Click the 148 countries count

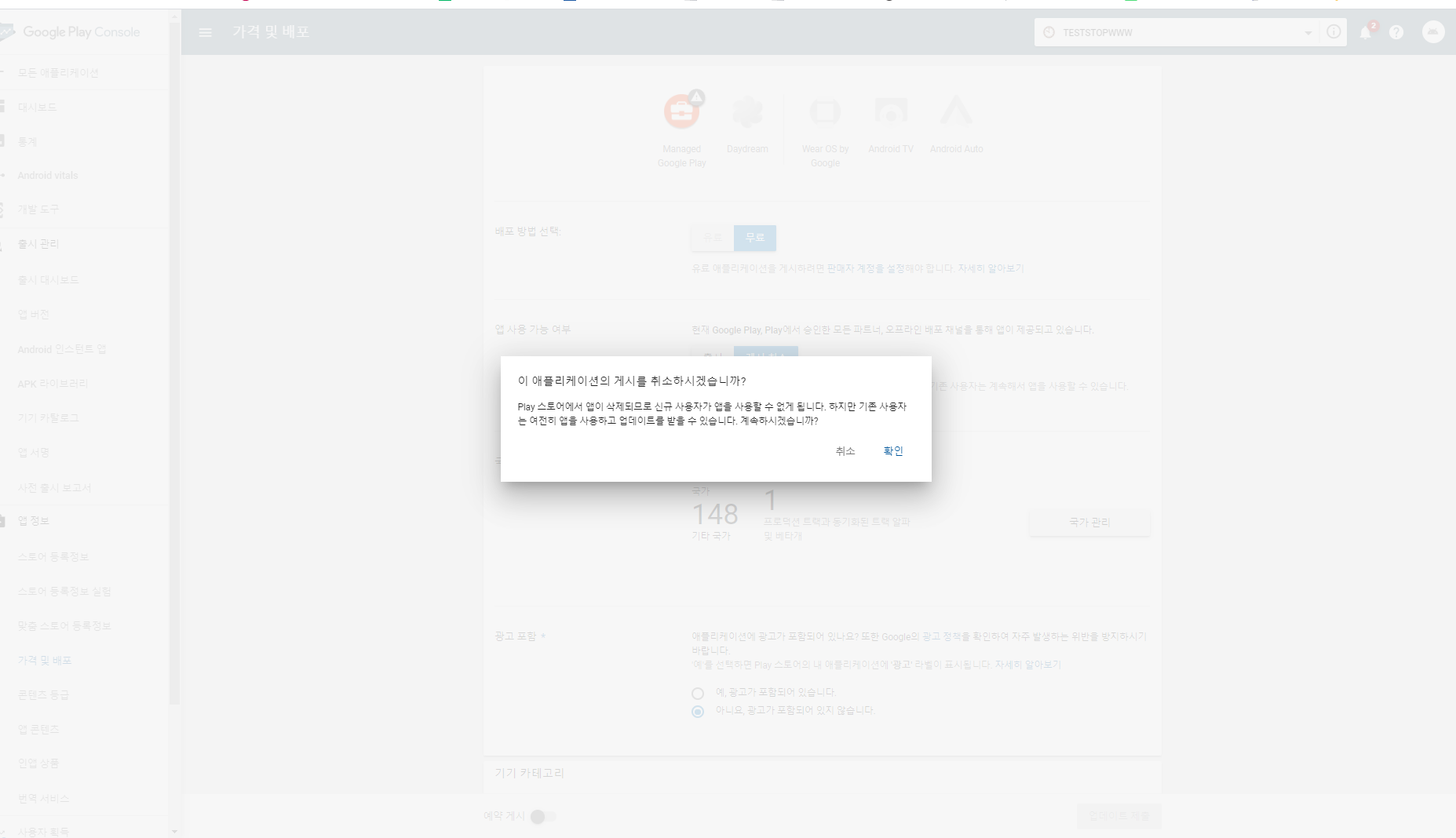coord(715,514)
